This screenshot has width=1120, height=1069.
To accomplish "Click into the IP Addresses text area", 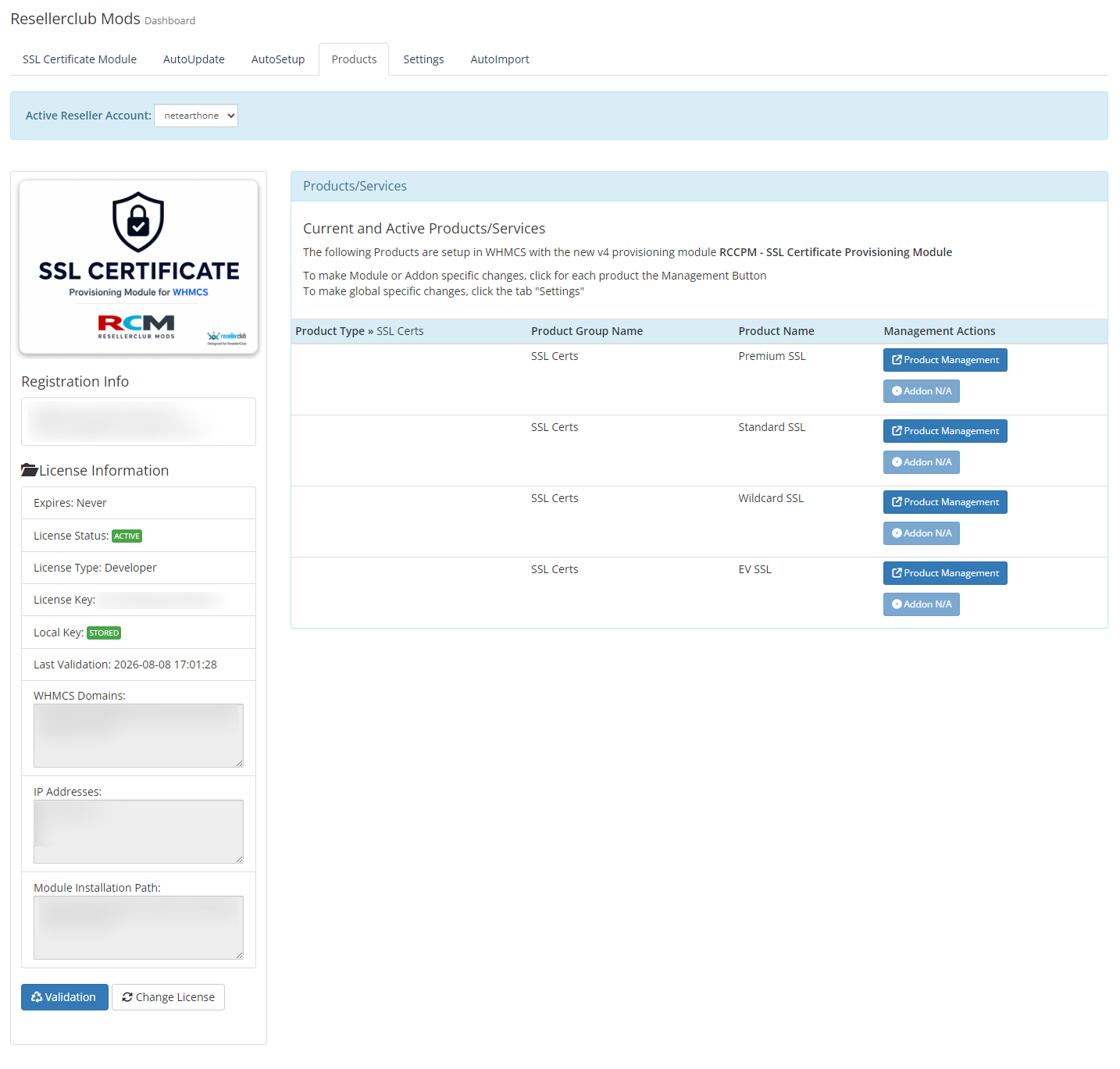I will point(138,832).
